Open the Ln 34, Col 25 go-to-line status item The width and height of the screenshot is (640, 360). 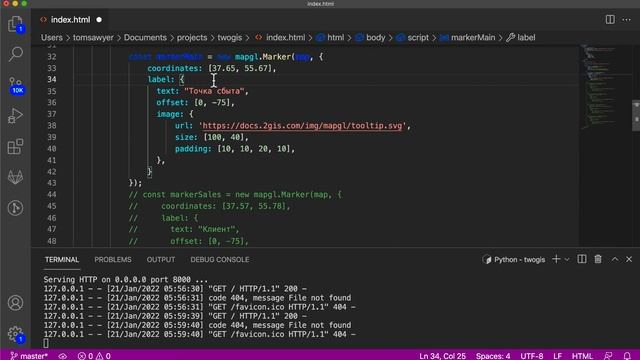click(442, 356)
